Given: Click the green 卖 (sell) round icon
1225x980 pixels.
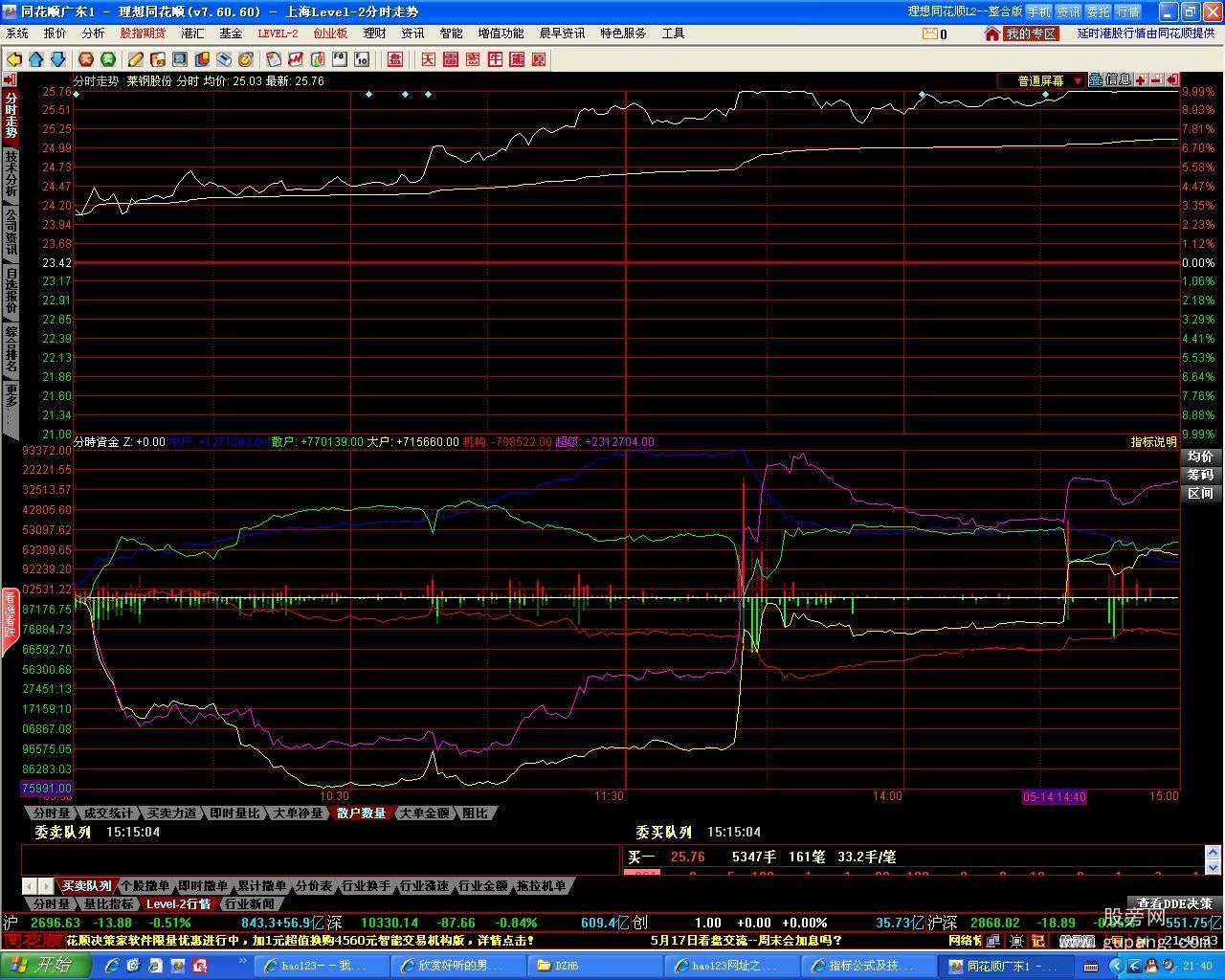Looking at the screenshot, I should pyautogui.click(x=107, y=59).
